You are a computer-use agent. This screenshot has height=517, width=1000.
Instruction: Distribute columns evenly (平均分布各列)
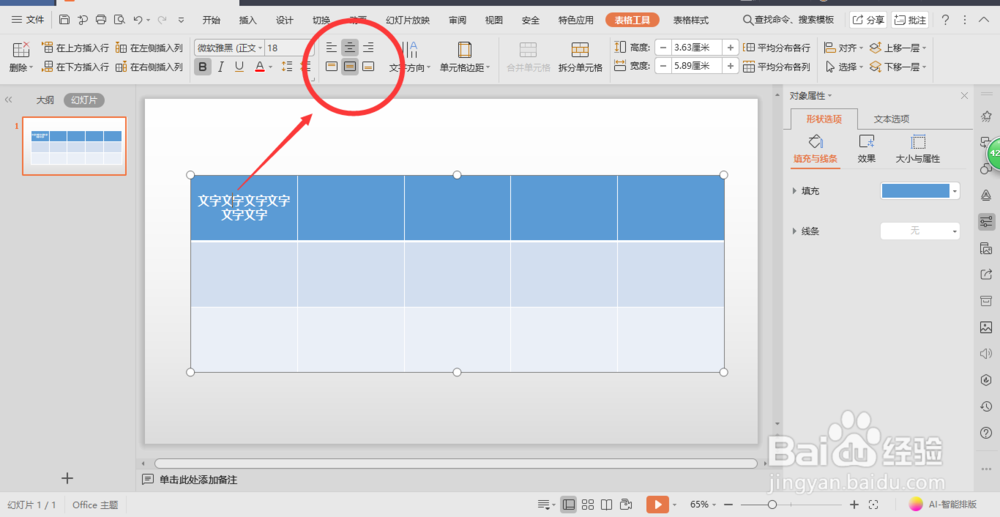pyautogui.click(x=777, y=66)
